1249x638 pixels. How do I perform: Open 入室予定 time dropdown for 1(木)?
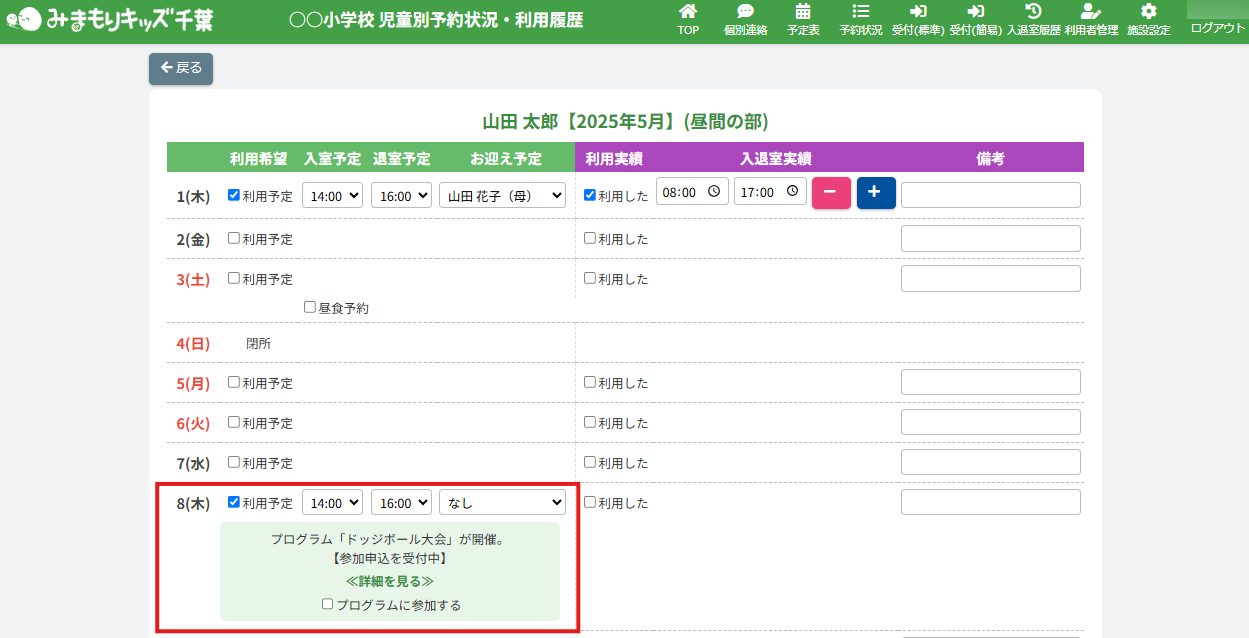point(332,196)
